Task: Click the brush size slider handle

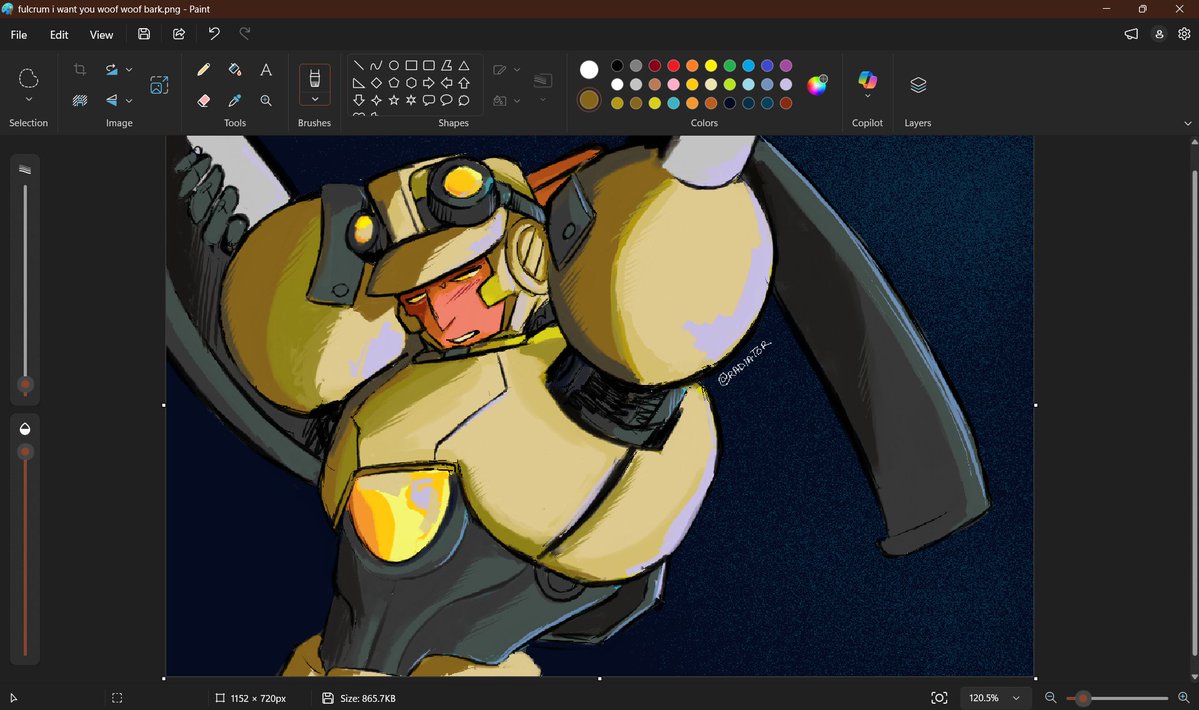Action: click(x=25, y=384)
